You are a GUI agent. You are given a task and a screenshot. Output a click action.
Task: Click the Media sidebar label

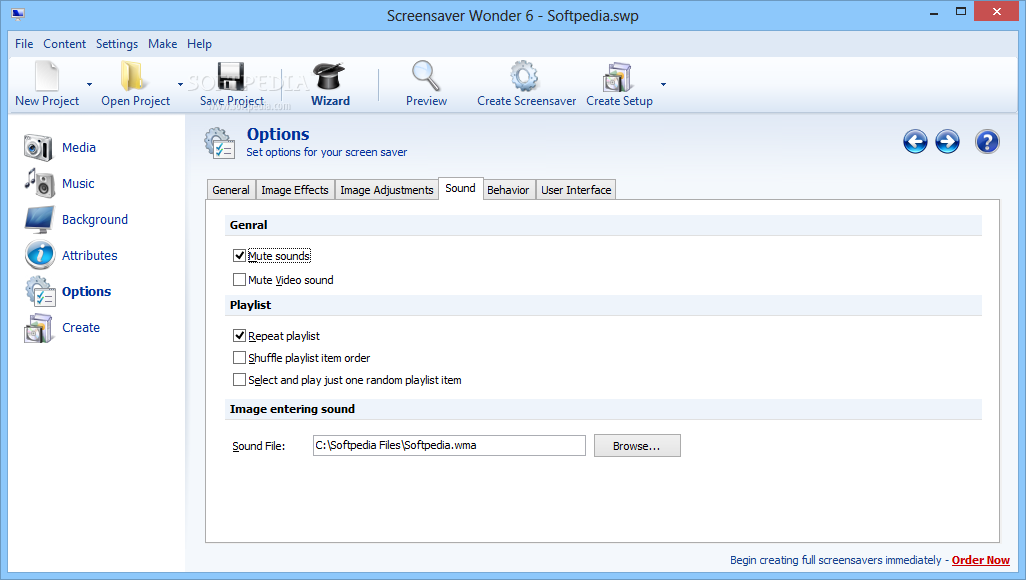coord(79,147)
